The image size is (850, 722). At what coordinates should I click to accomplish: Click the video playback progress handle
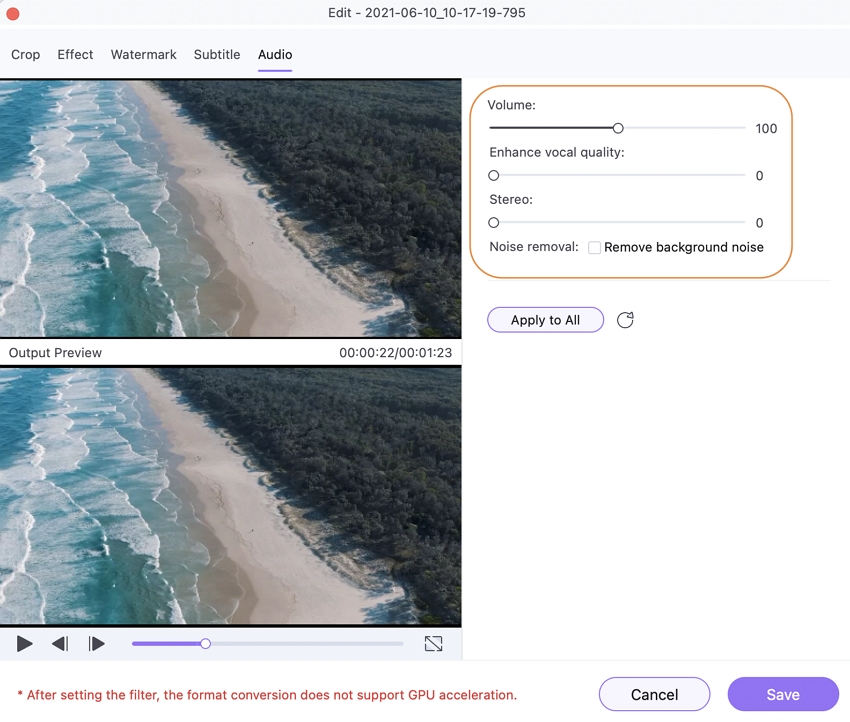pyautogui.click(x=205, y=644)
